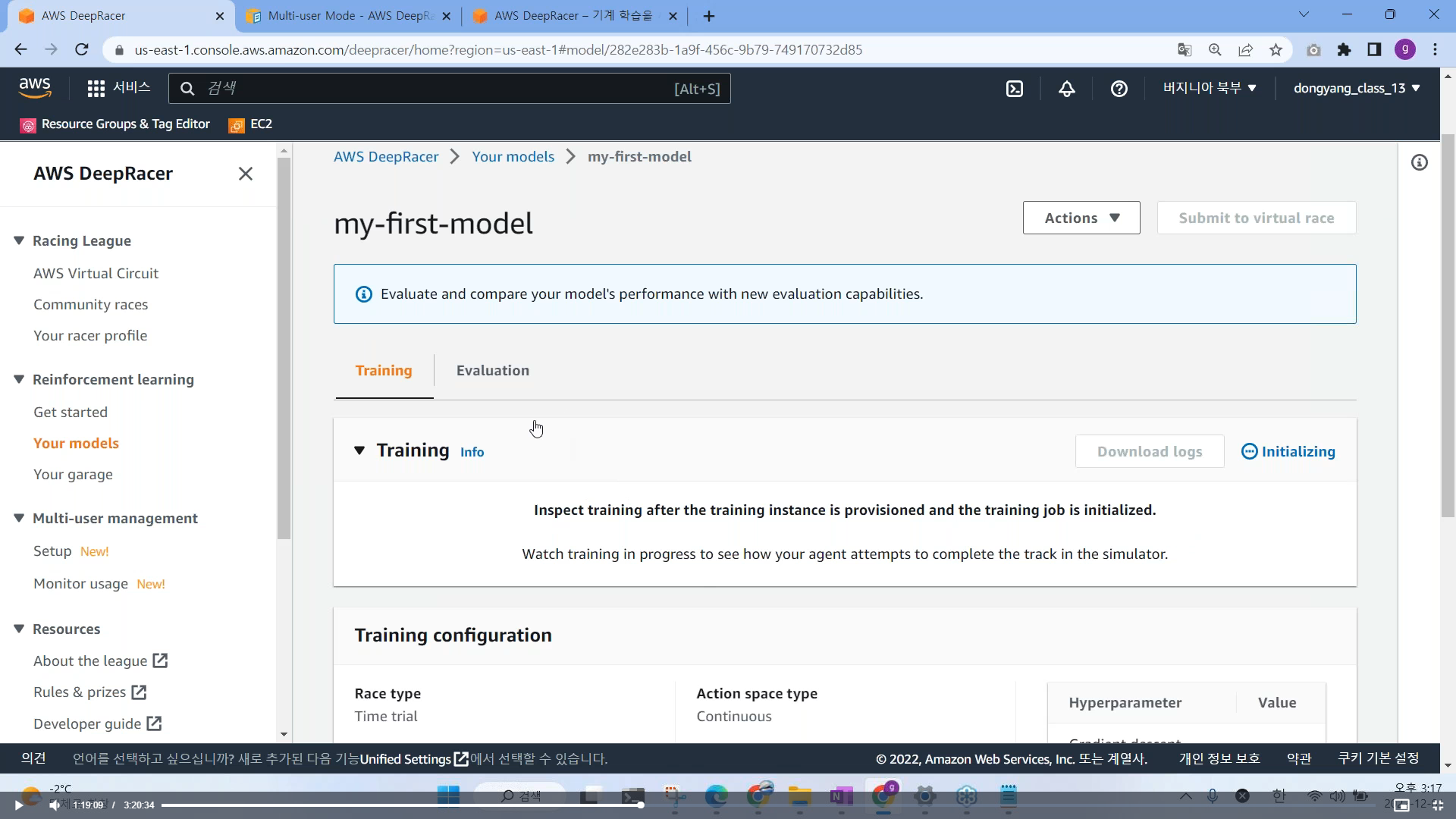The width and height of the screenshot is (1456, 819).
Task: Open the services grid menu icon
Action: [96, 89]
